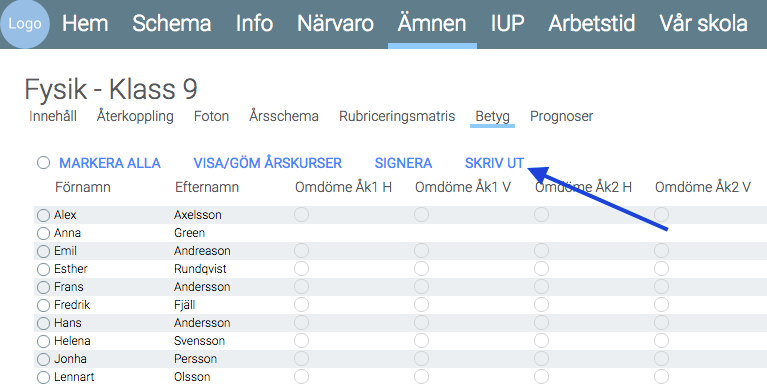Screen dimensions: 767x386
Task: Select the radio button beside Anna Green
Action: point(44,233)
